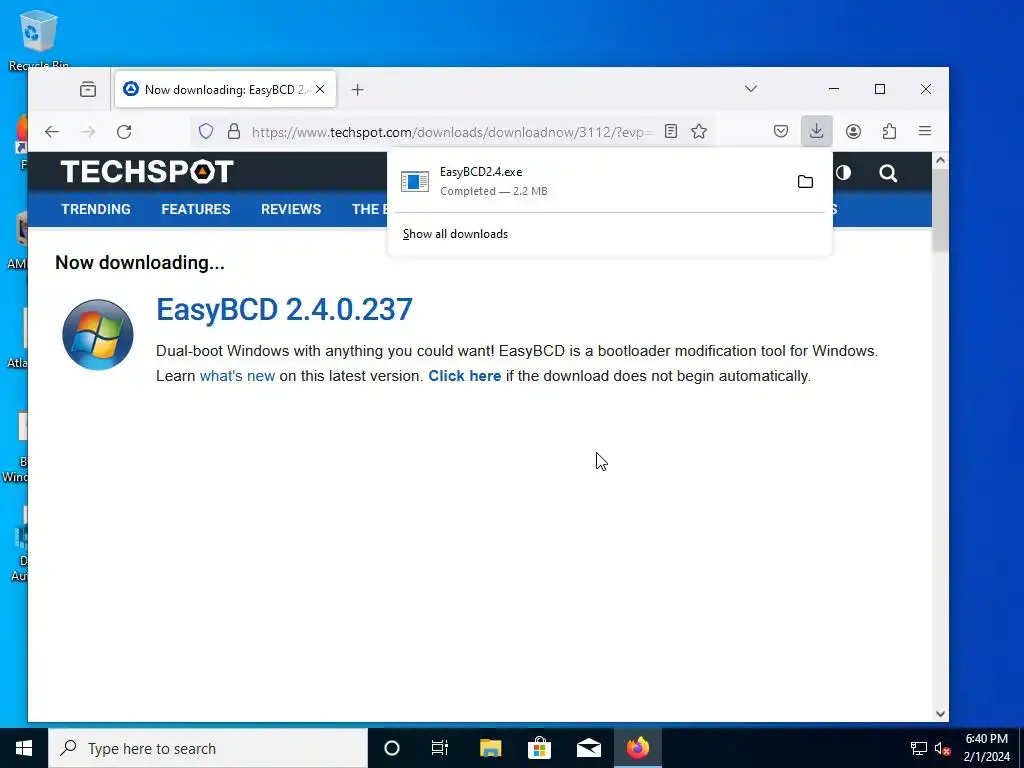
Task: Open muted volume tray icon
Action: (x=942, y=748)
